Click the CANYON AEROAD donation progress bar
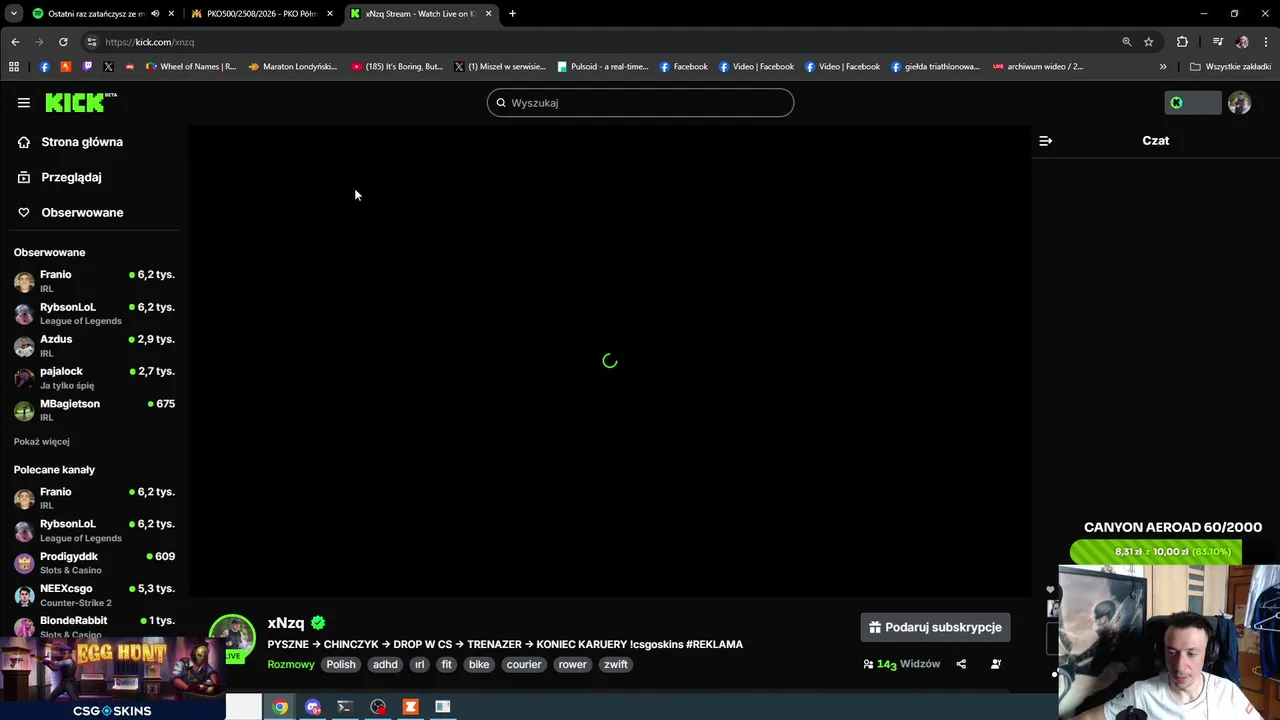 pyautogui.click(x=1156, y=552)
